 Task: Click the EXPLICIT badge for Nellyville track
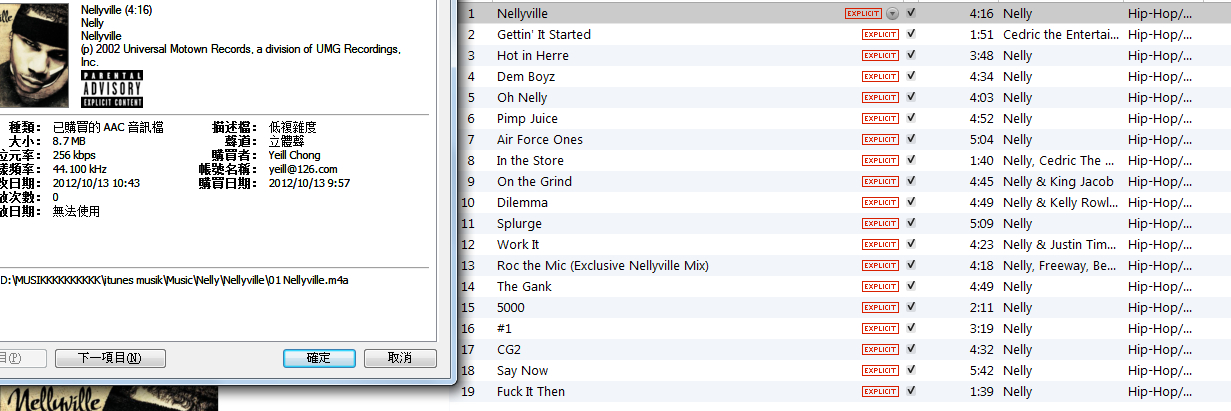[863, 13]
